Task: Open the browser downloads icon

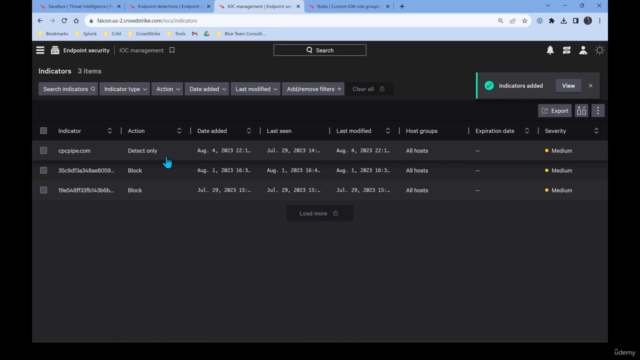Action: (563, 21)
